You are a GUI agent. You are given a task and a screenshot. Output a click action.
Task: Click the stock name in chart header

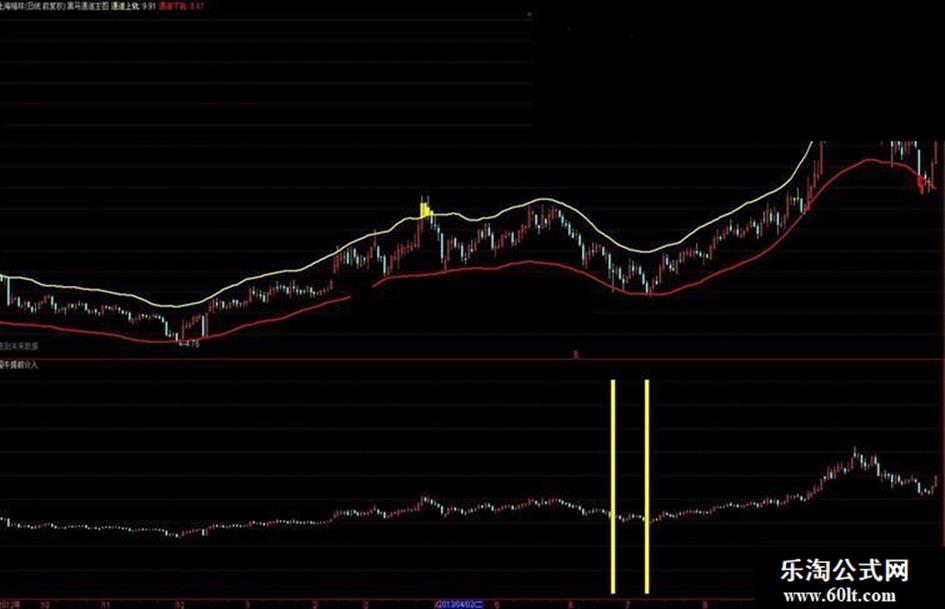(13, 5)
